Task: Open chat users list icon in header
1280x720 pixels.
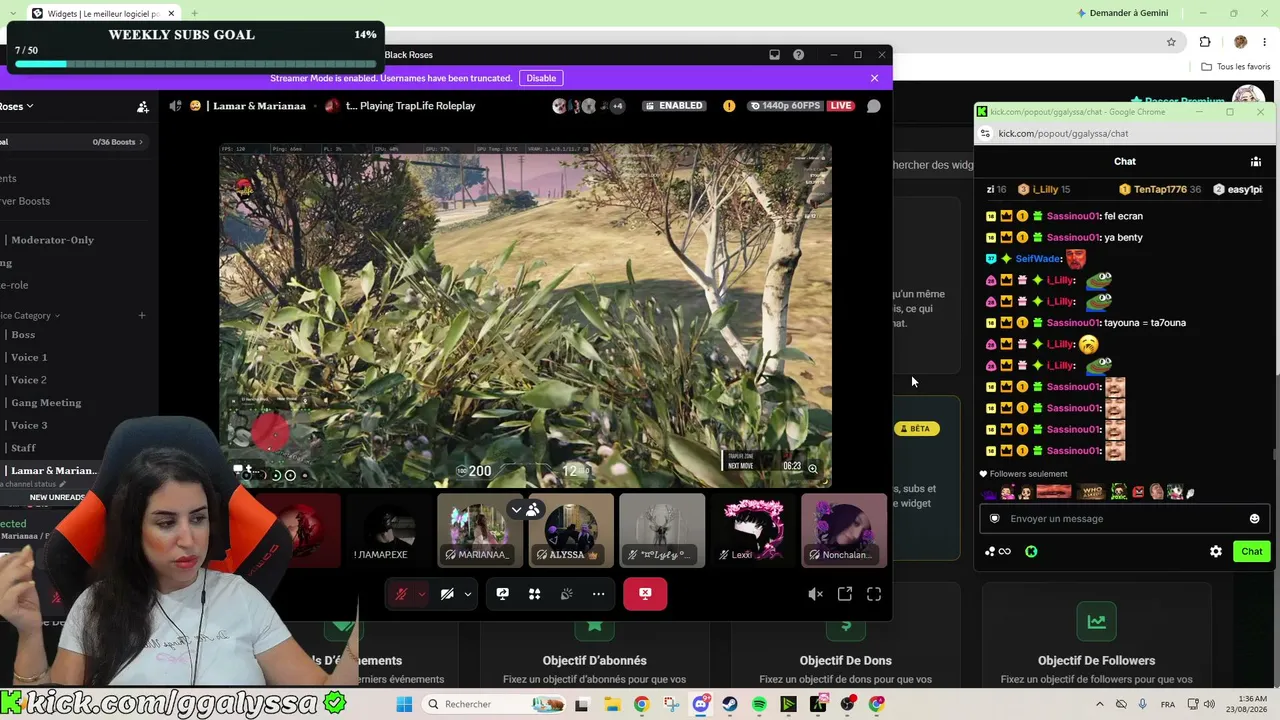Action: coord(1256,161)
